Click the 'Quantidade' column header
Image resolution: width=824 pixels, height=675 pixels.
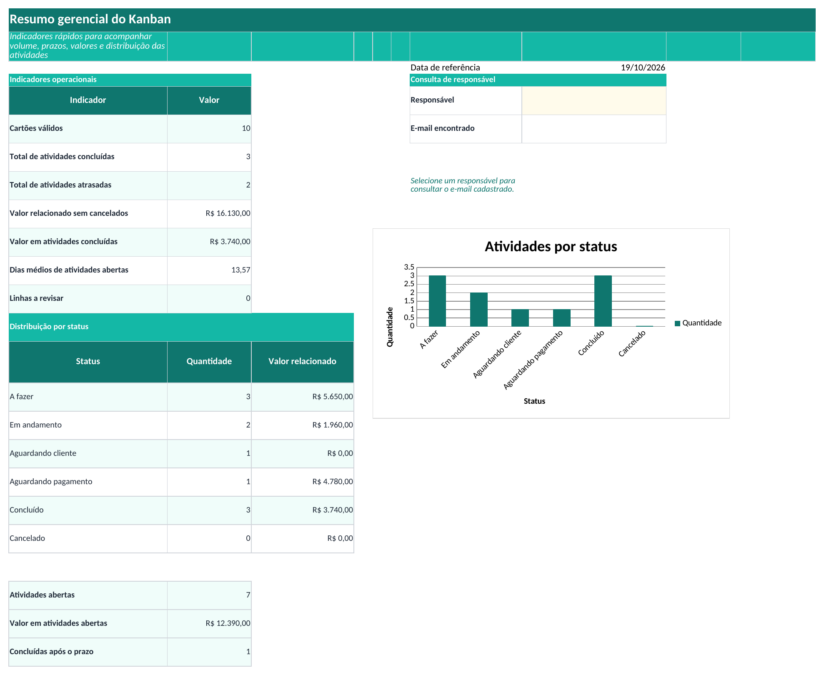pos(209,362)
